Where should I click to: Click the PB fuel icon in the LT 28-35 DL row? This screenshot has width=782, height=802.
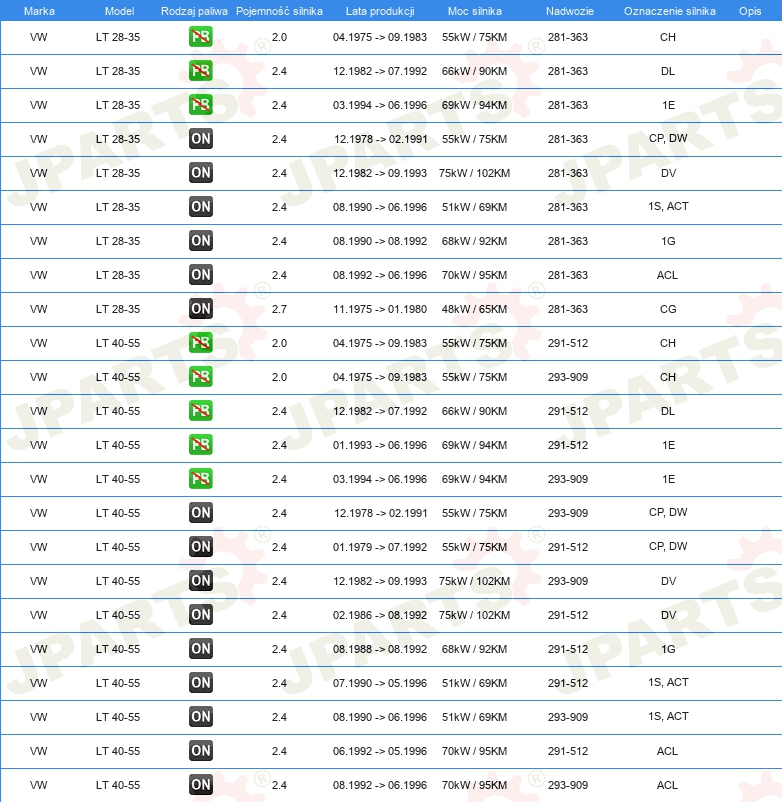[x=200, y=71]
